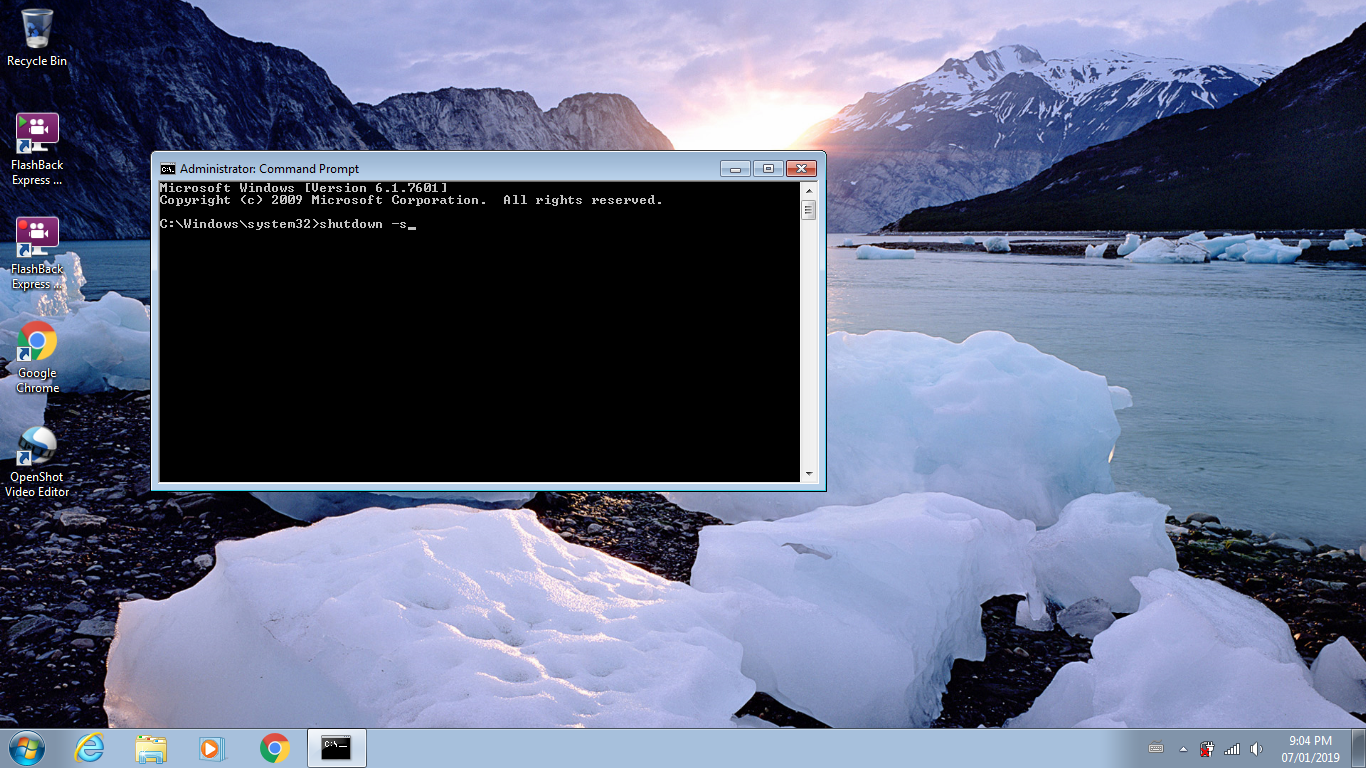This screenshot has width=1366, height=768.
Task: Open volume control in system tray
Action: 1255,748
